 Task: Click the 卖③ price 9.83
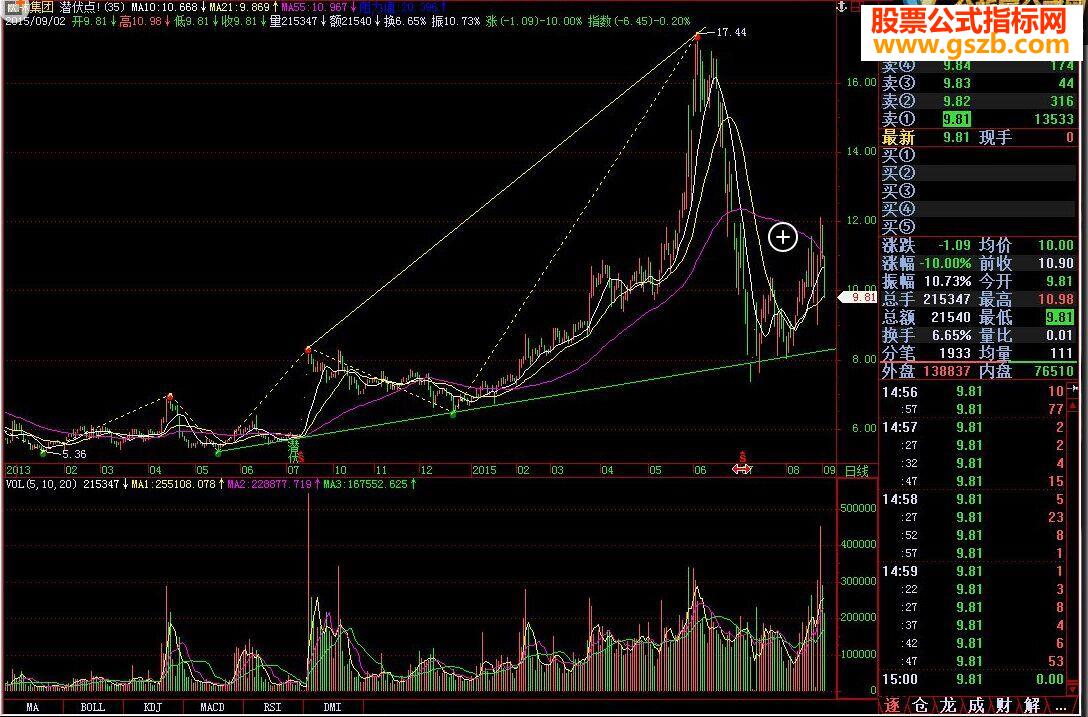click(x=956, y=83)
